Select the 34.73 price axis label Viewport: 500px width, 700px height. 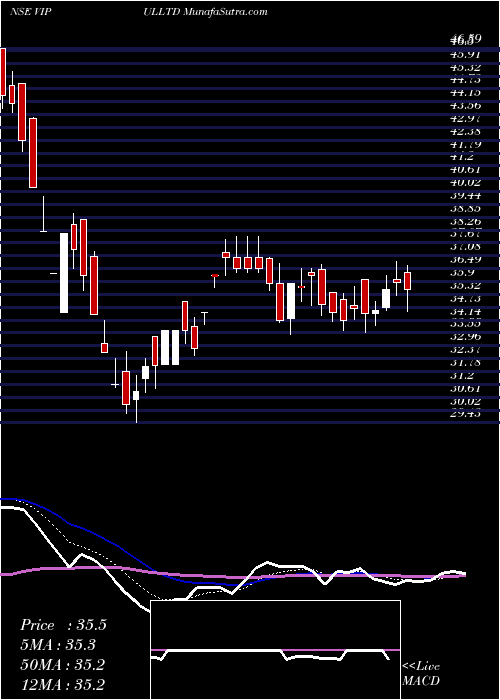point(466,298)
